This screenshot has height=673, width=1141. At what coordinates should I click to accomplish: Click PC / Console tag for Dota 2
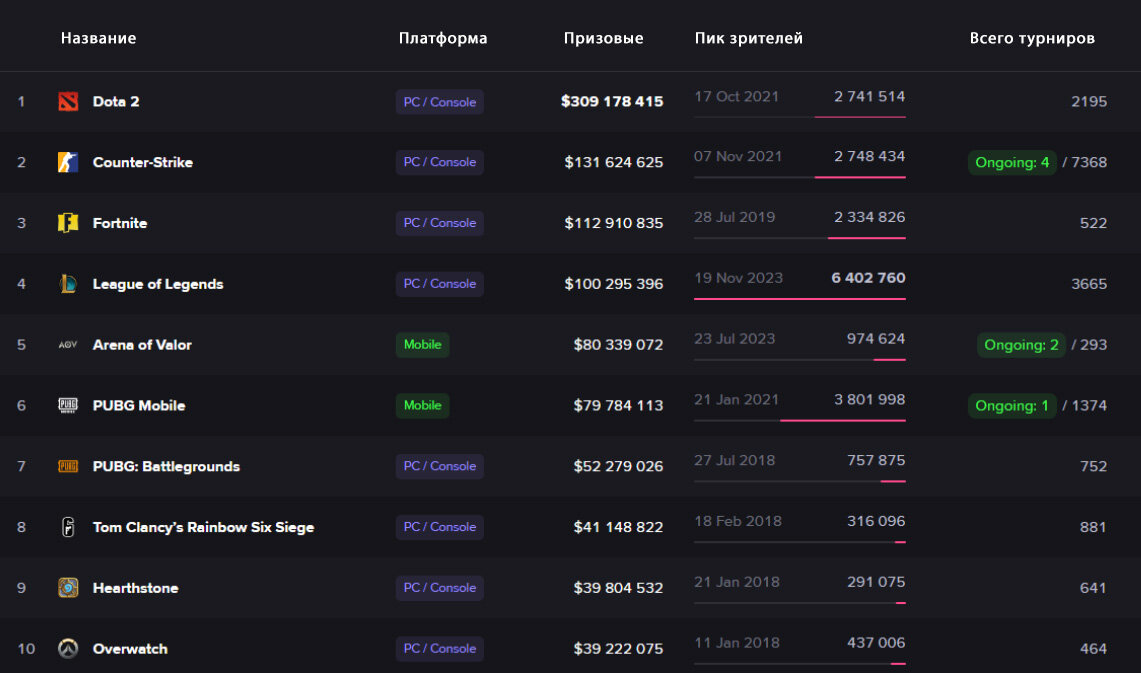pos(440,102)
